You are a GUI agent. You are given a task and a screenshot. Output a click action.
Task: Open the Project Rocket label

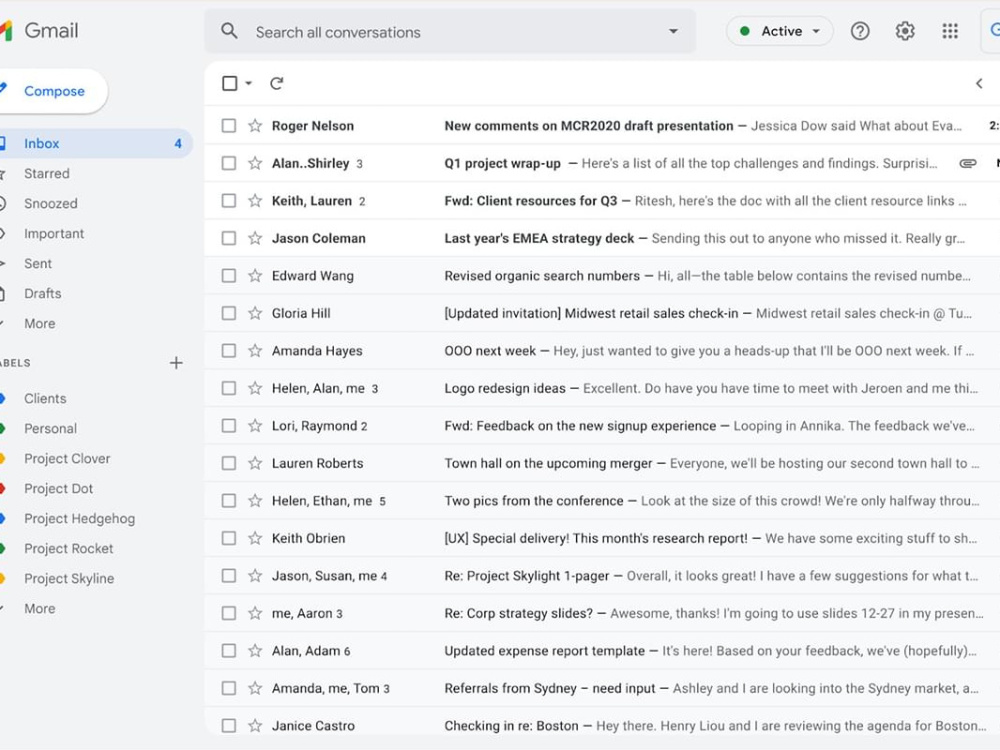[68, 548]
